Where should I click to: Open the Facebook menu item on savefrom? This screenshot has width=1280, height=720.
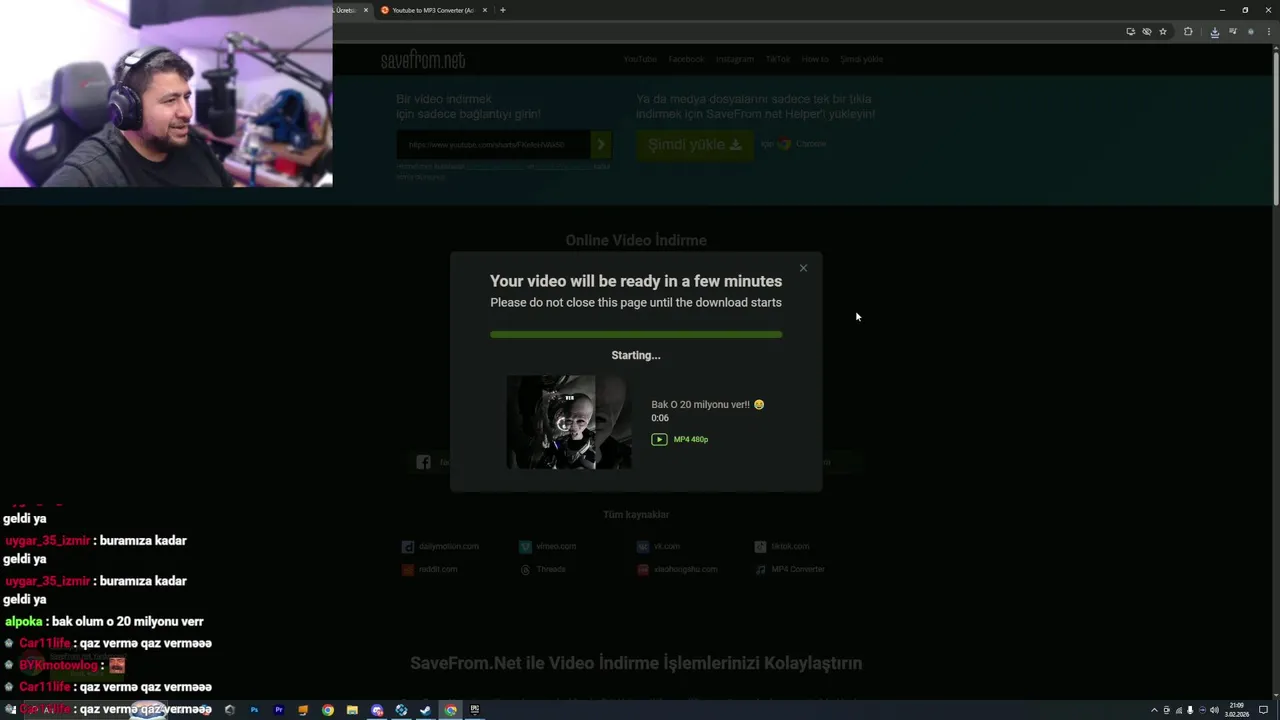(x=686, y=59)
